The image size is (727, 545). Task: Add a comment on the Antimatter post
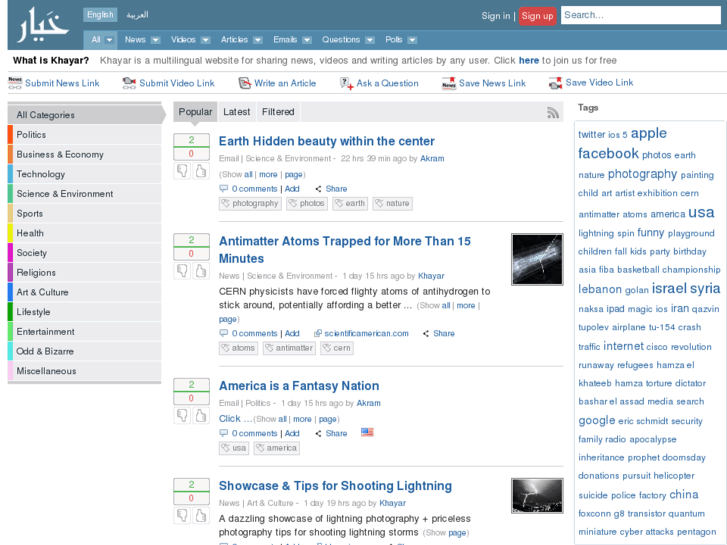pos(292,333)
